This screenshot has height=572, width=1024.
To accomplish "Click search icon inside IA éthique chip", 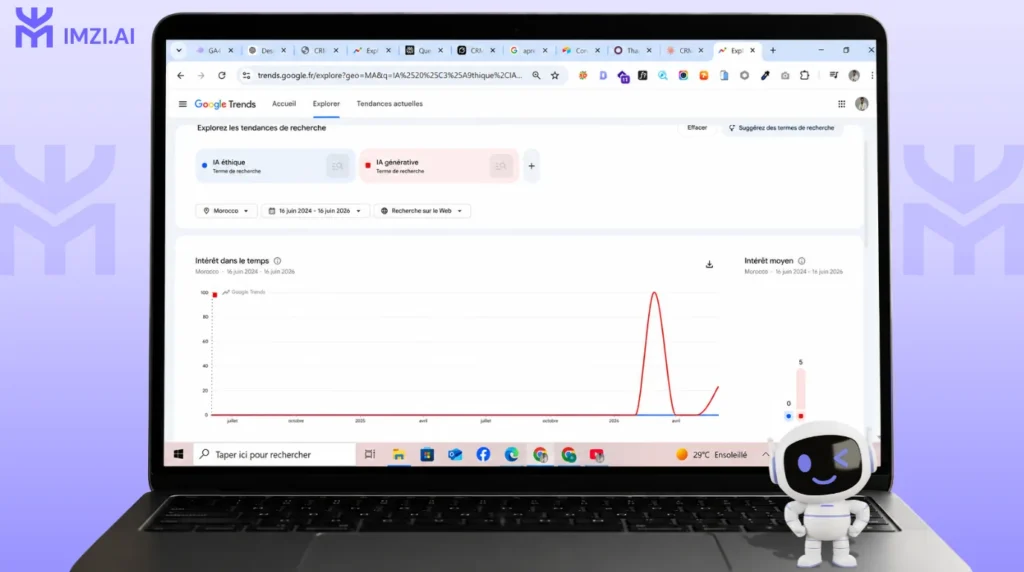I will coord(338,167).
